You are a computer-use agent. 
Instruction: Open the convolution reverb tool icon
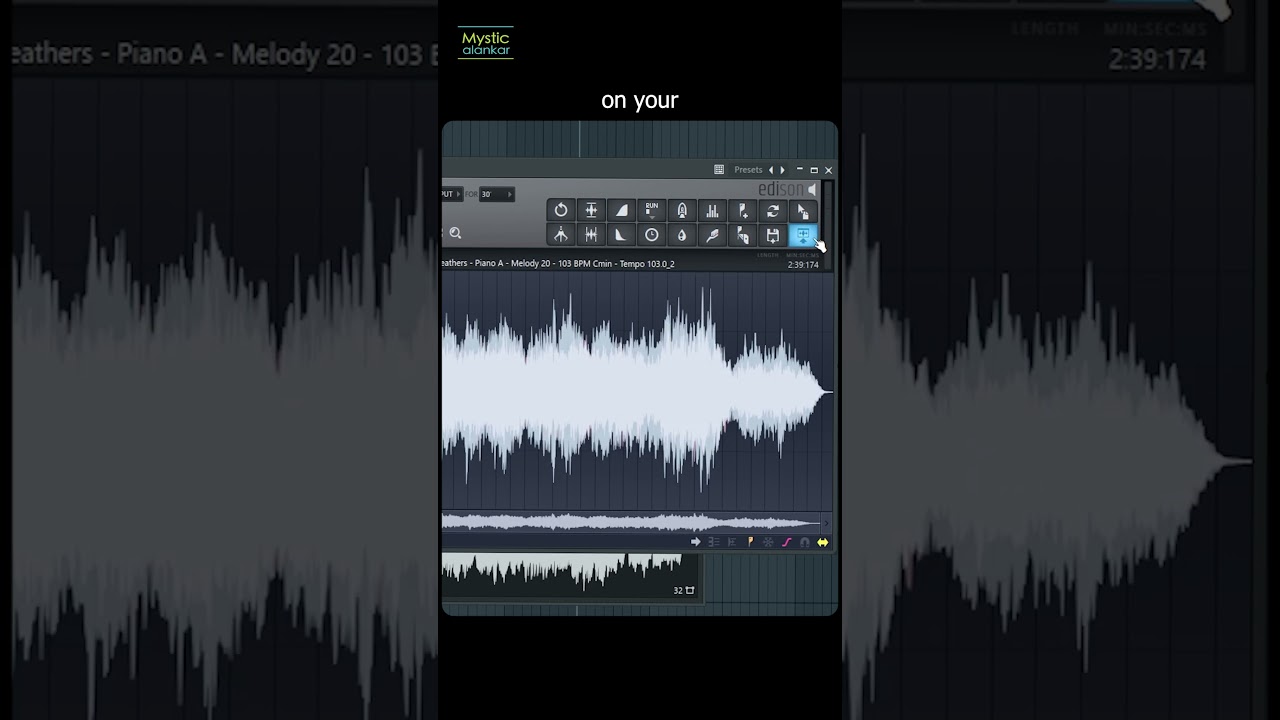pos(682,210)
